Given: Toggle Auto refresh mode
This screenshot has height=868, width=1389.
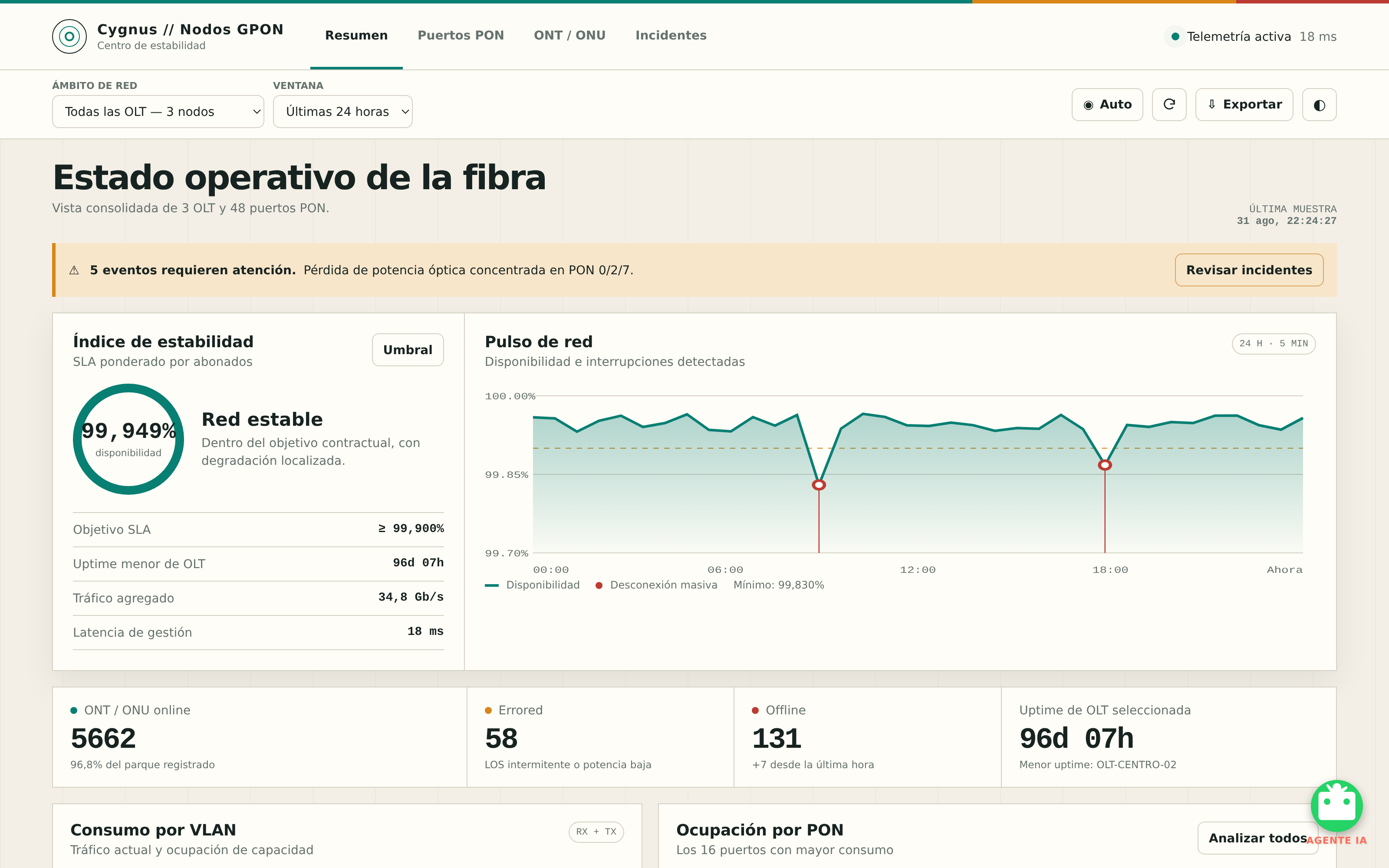Looking at the screenshot, I should tap(1107, 105).
